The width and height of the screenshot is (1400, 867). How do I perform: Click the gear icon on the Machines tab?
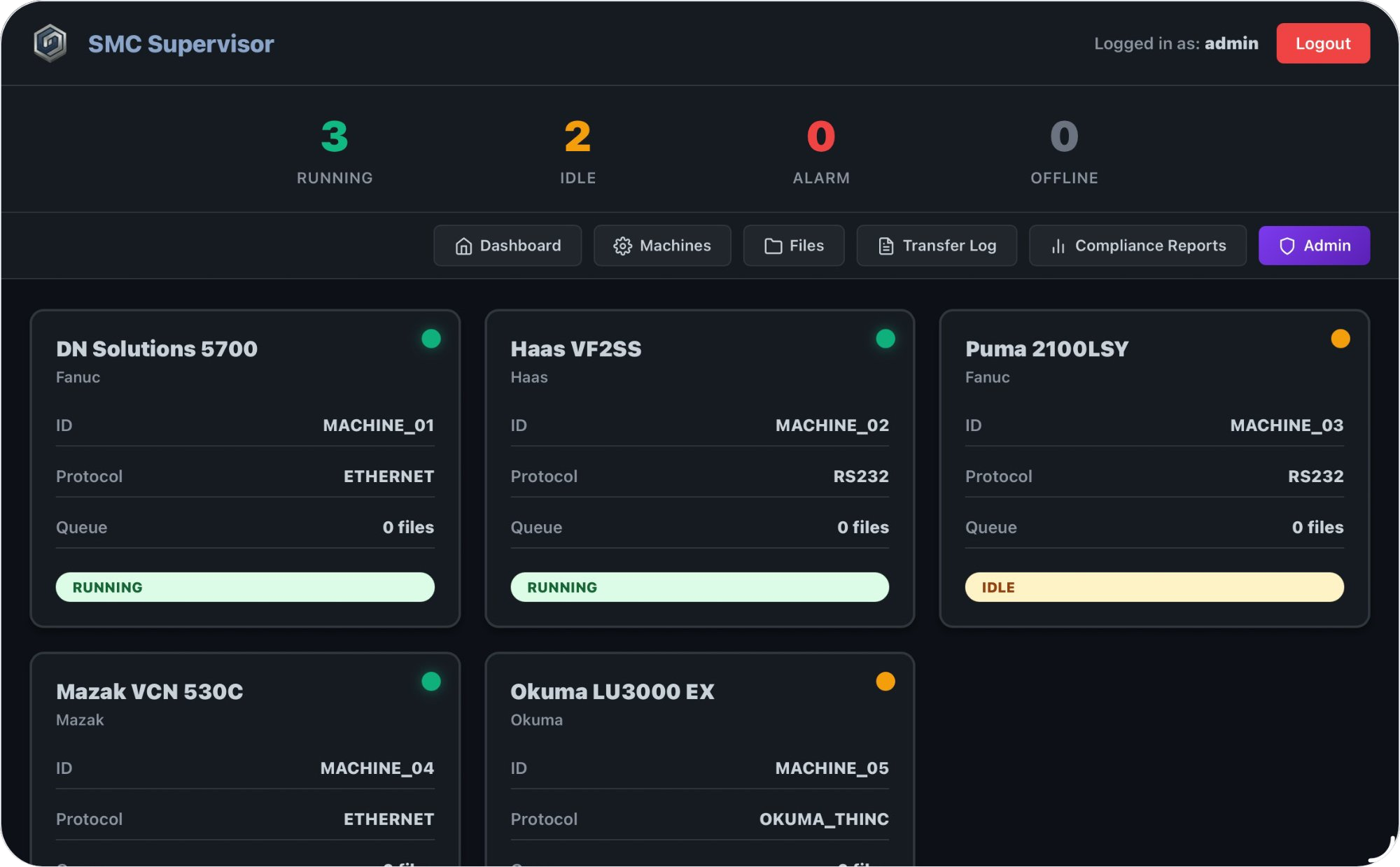click(x=623, y=246)
